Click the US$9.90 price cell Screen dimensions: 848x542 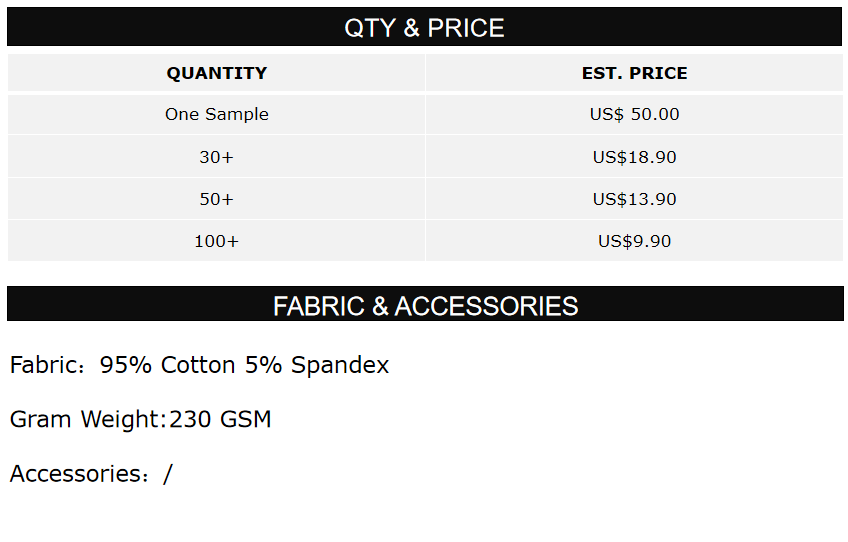[634, 241]
